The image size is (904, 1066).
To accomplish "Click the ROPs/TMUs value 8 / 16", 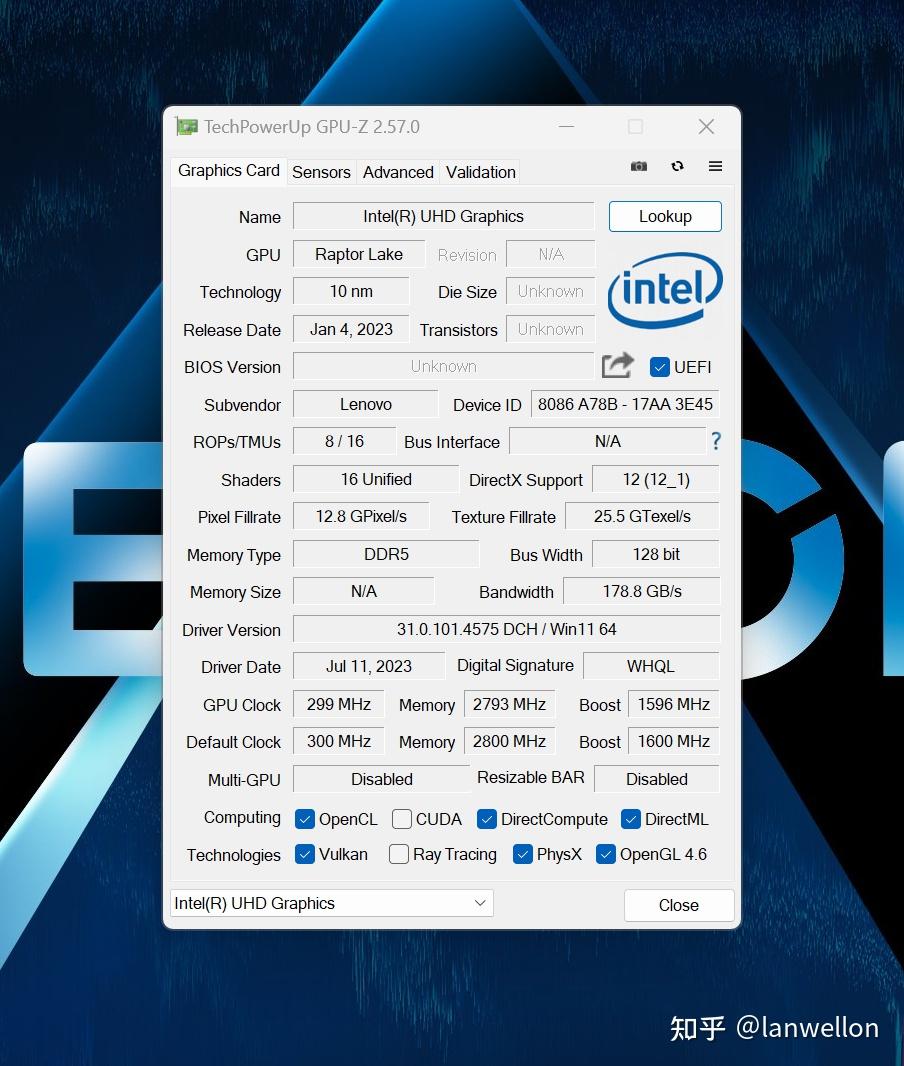I will point(345,441).
